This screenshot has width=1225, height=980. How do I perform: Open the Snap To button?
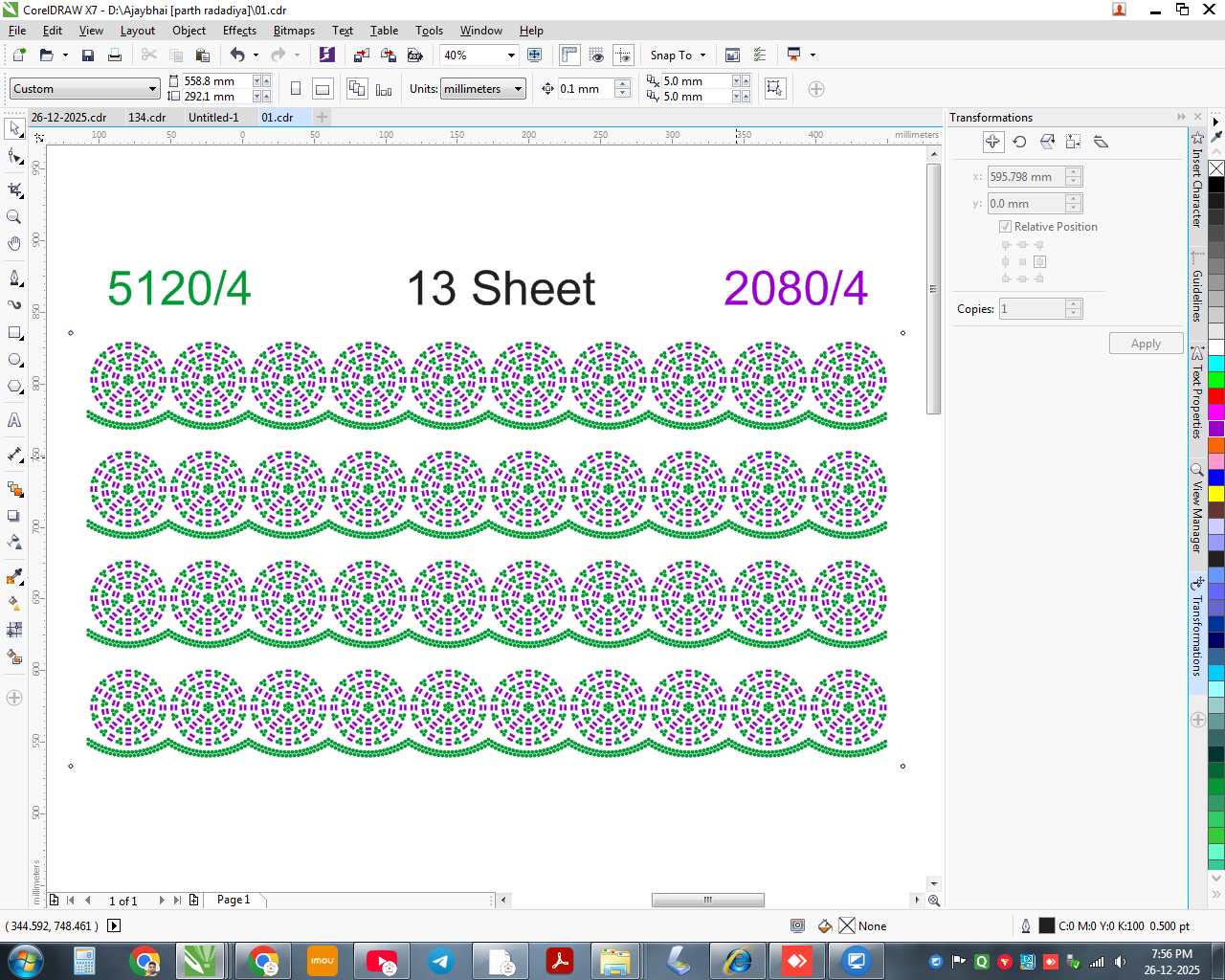678,56
